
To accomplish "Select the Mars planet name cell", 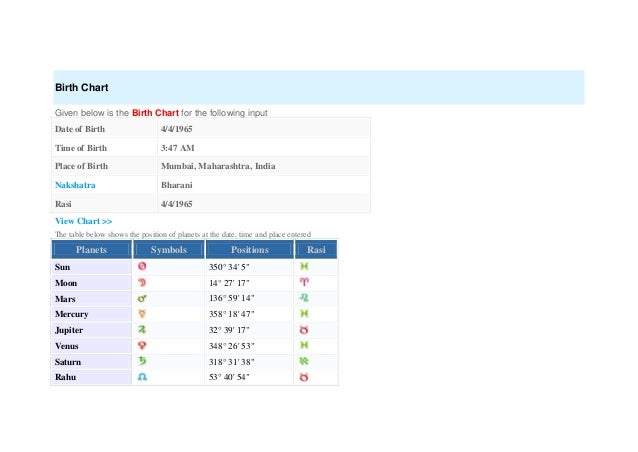I will tap(92, 299).
